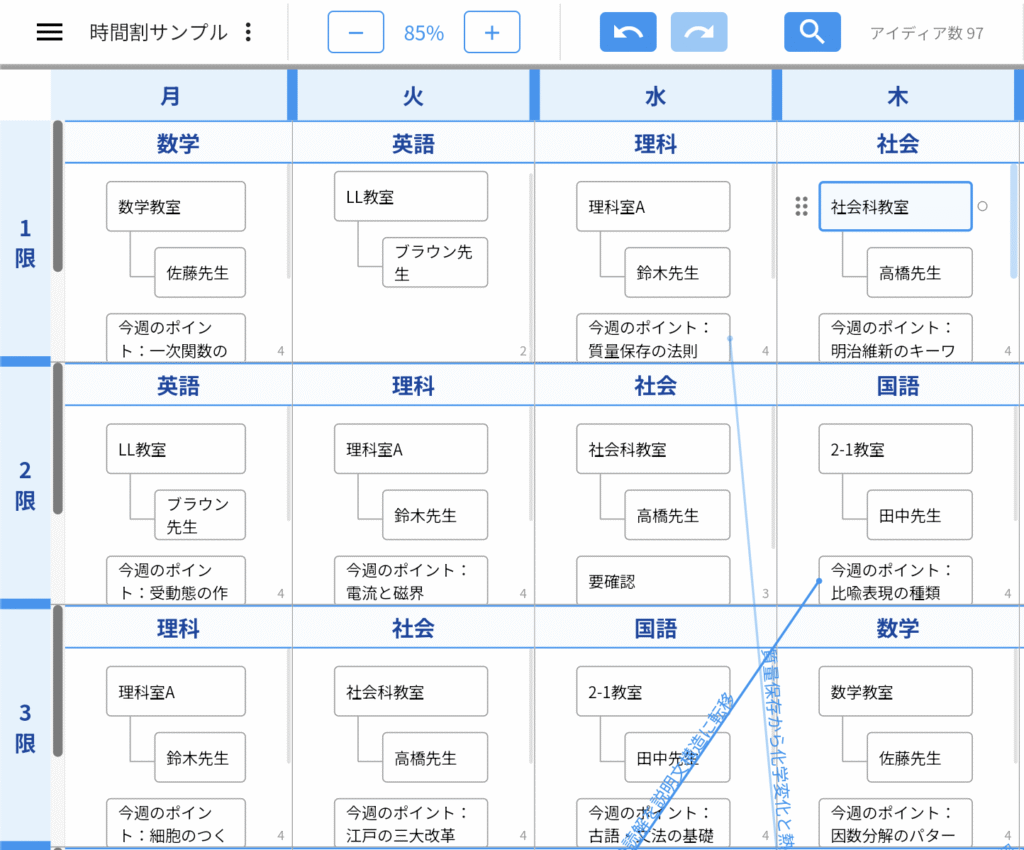Screen dimensions: 1024x850
Task: Select the 理科室A card in Monday 3限
Action: 176,691
